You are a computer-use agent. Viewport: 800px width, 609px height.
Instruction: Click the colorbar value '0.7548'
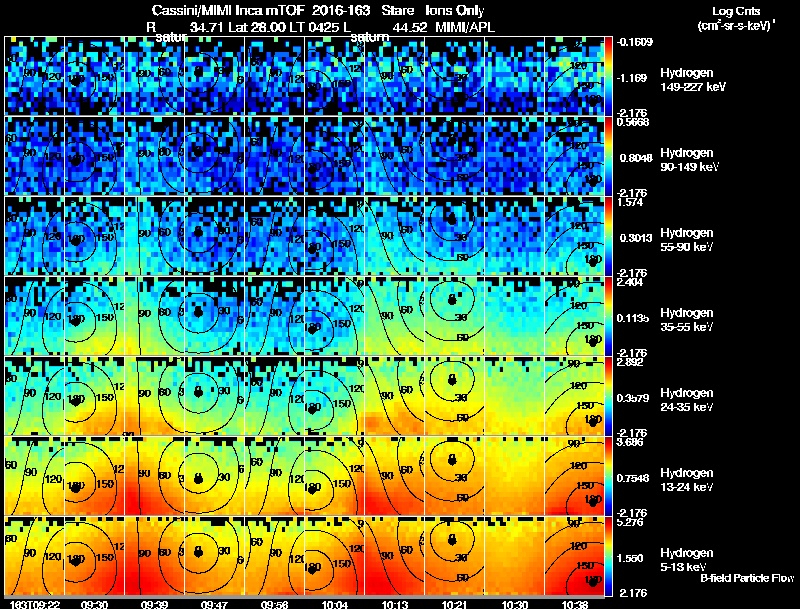tap(633, 478)
